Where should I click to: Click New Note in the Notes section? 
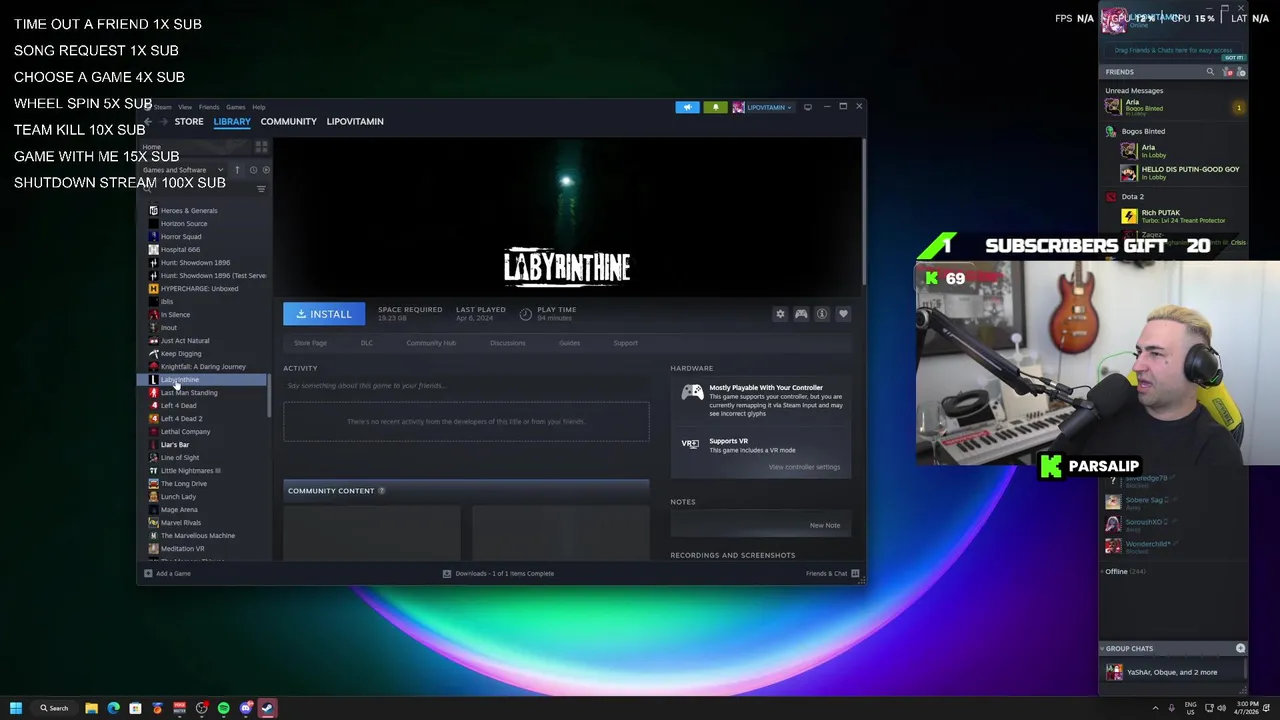825,525
